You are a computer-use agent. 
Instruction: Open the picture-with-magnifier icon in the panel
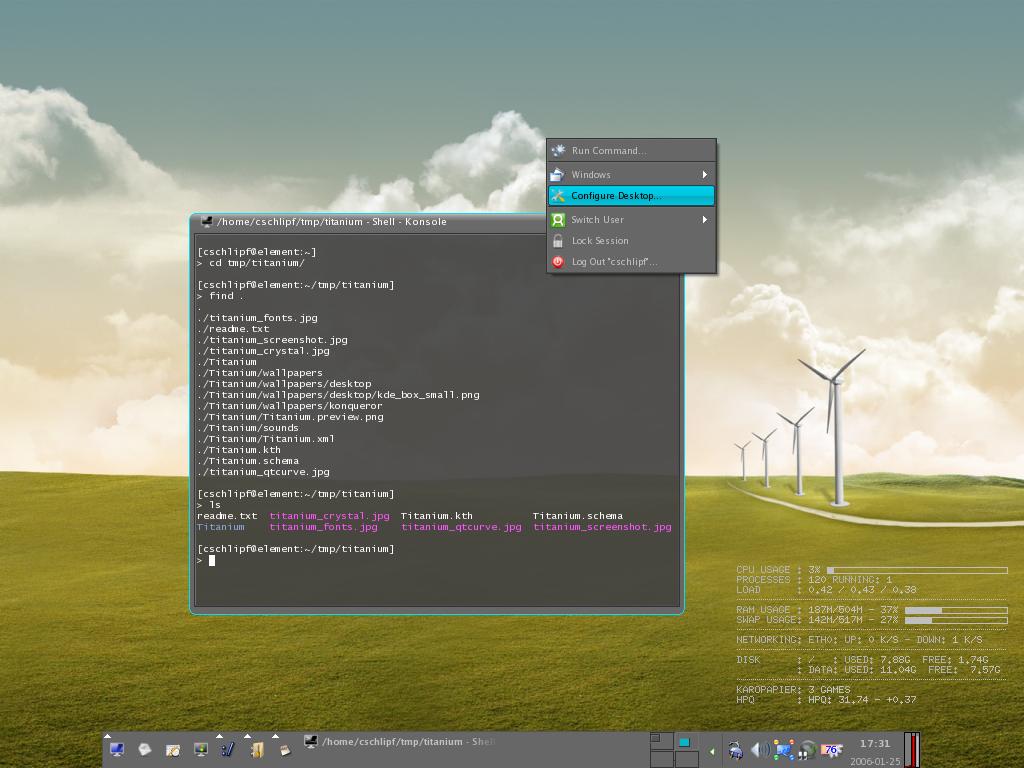(172, 750)
